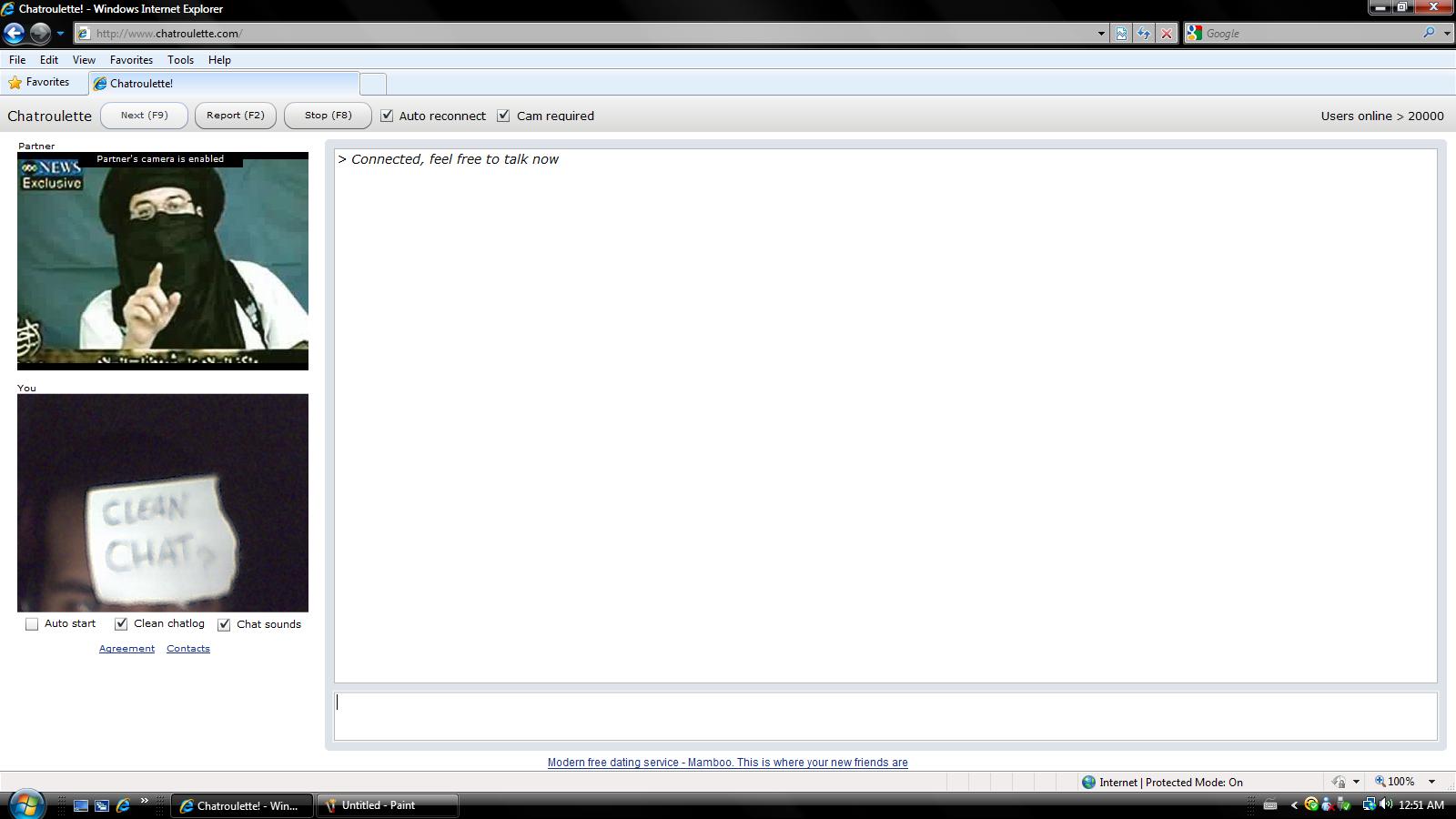1456x819 pixels.
Task: Open the Favorites star button
Action: coord(38,83)
